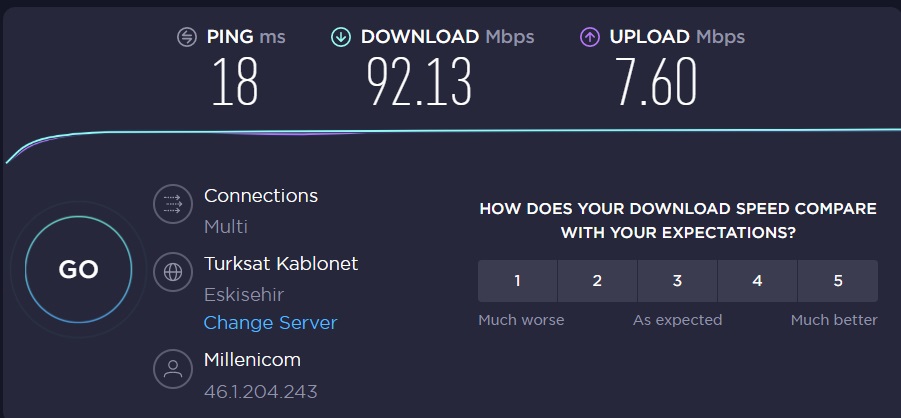This screenshot has width=901, height=418.
Task: Click the globe server icon
Action: pyautogui.click(x=173, y=272)
